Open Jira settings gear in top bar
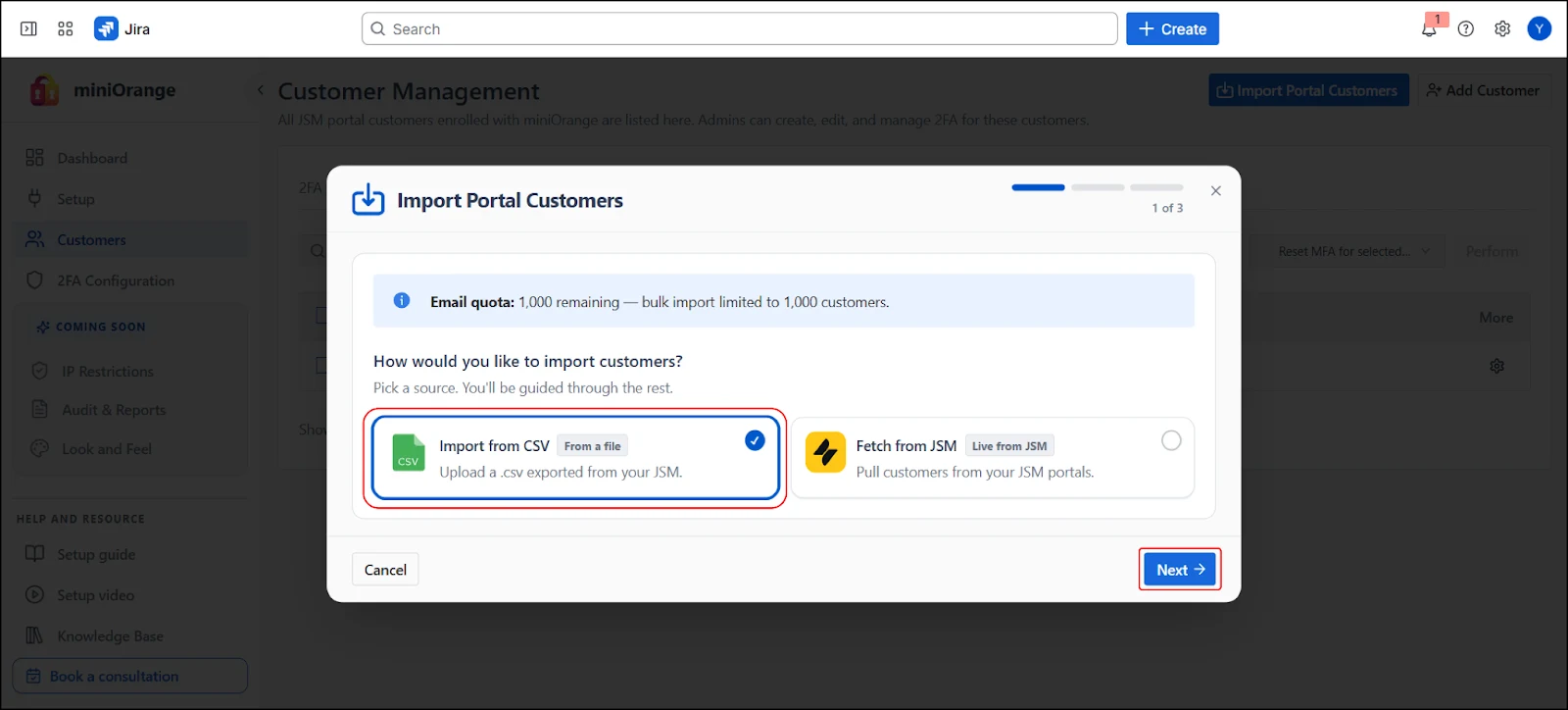Image resolution: width=1568 pixels, height=710 pixels. (x=1502, y=28)
